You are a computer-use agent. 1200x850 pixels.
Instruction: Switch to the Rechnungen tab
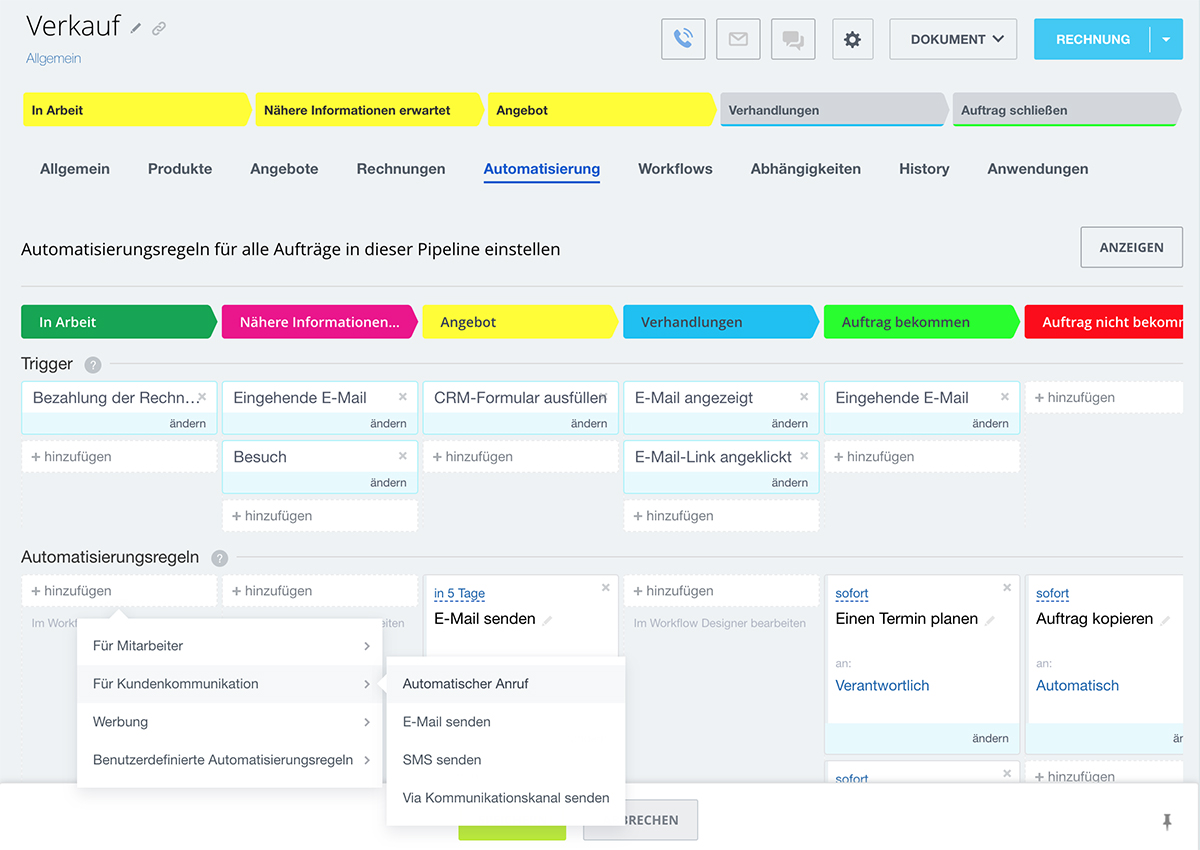(x=401, y=169)
